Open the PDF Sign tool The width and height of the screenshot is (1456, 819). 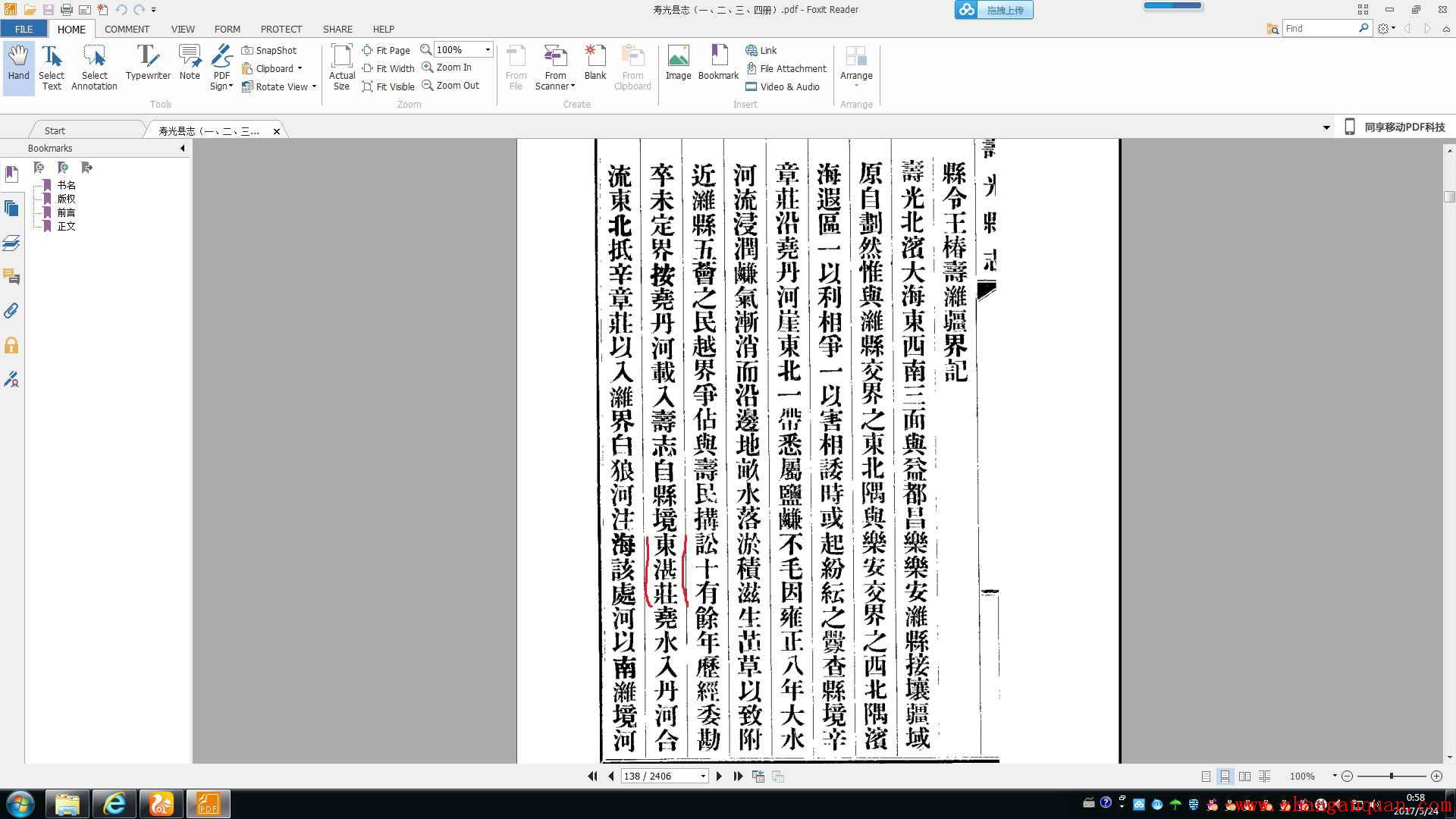coord(221,67)
